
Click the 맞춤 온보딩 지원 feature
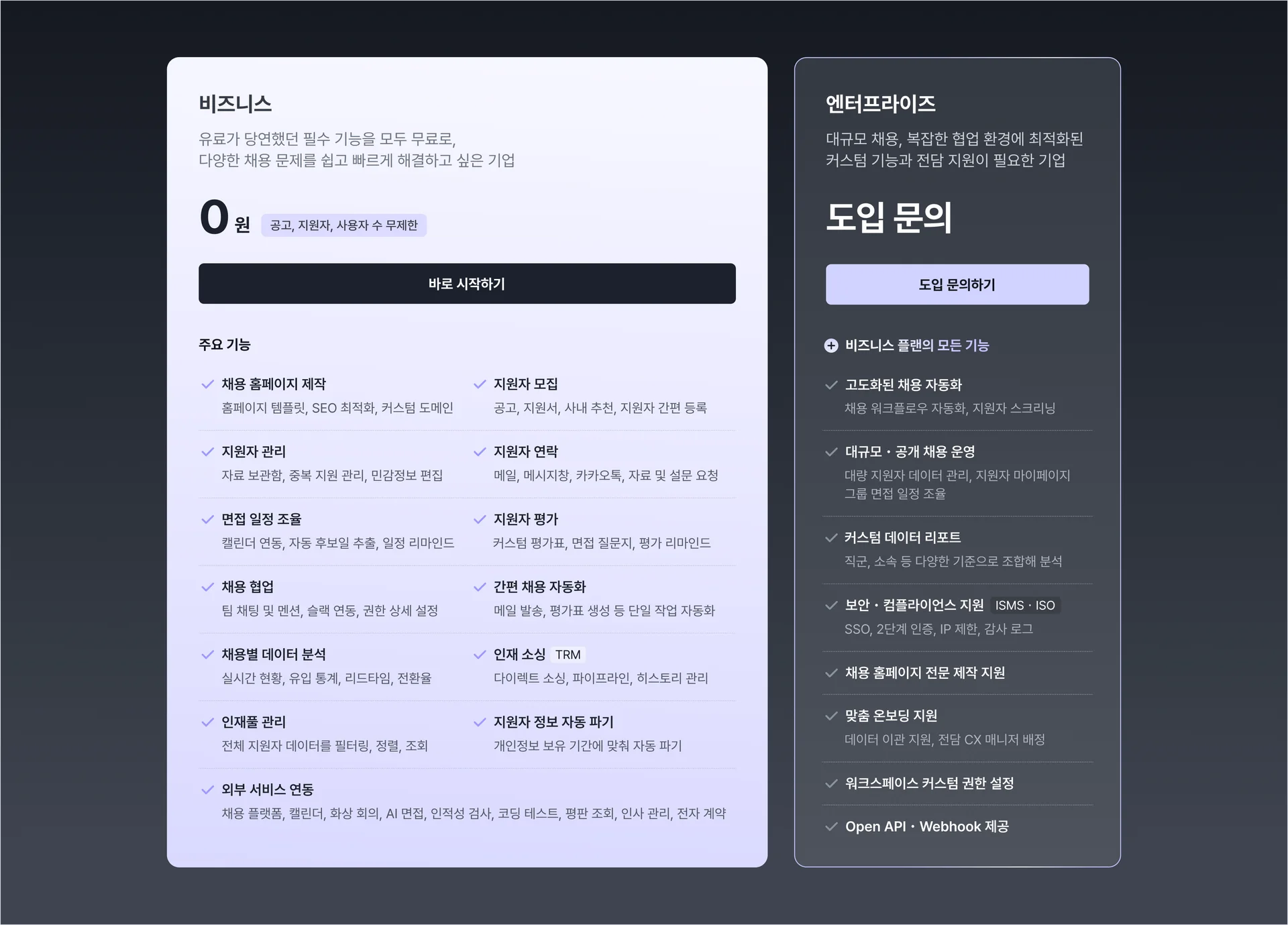point(891,716)
